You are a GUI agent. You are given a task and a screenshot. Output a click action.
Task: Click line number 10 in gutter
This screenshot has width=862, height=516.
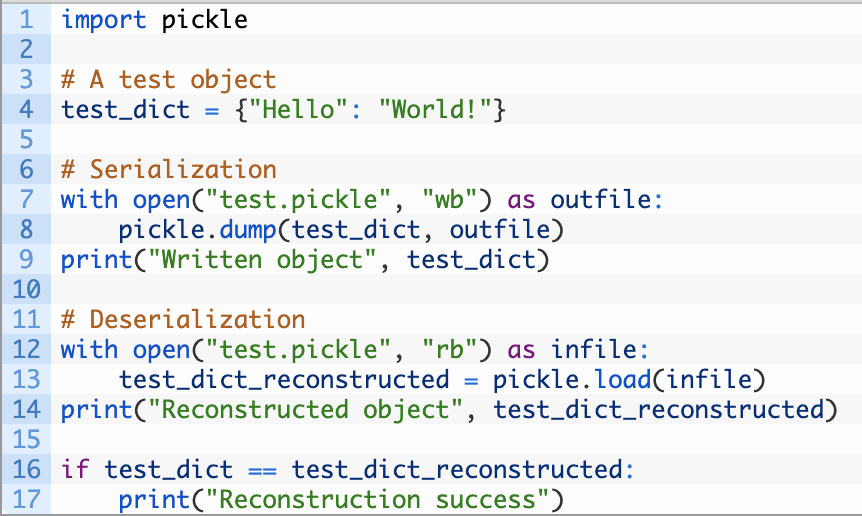26,289
